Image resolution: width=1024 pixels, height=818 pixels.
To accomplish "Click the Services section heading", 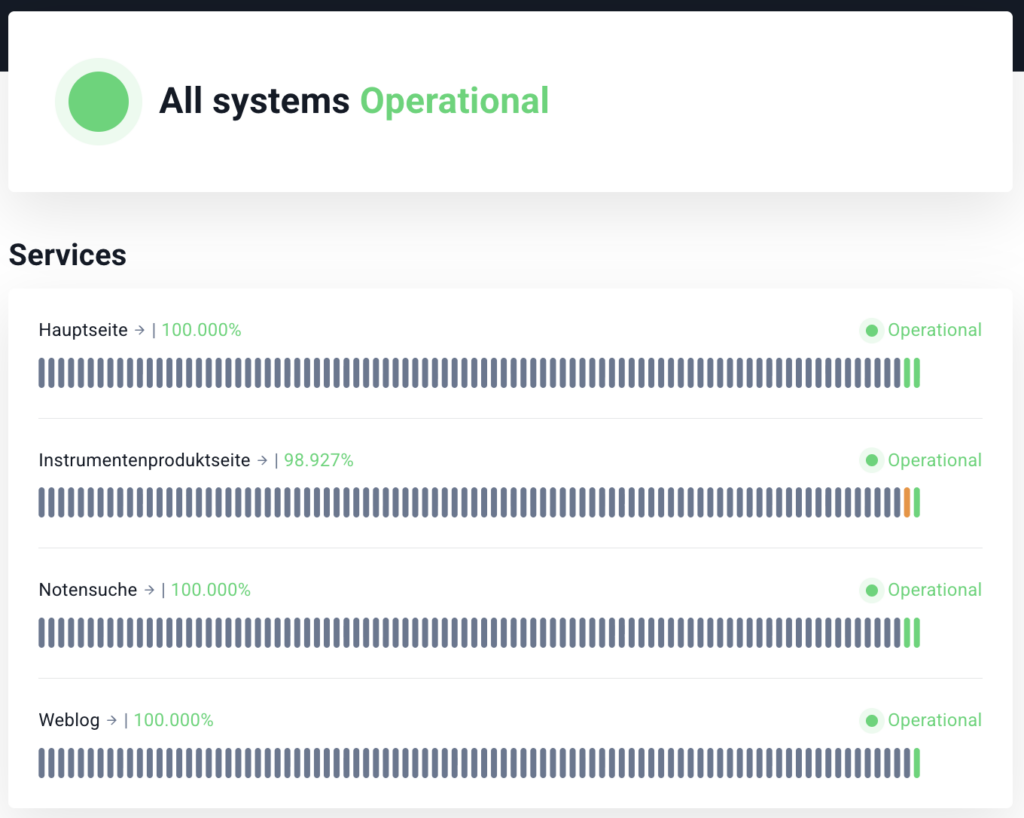I will click(x=67, y=255).
